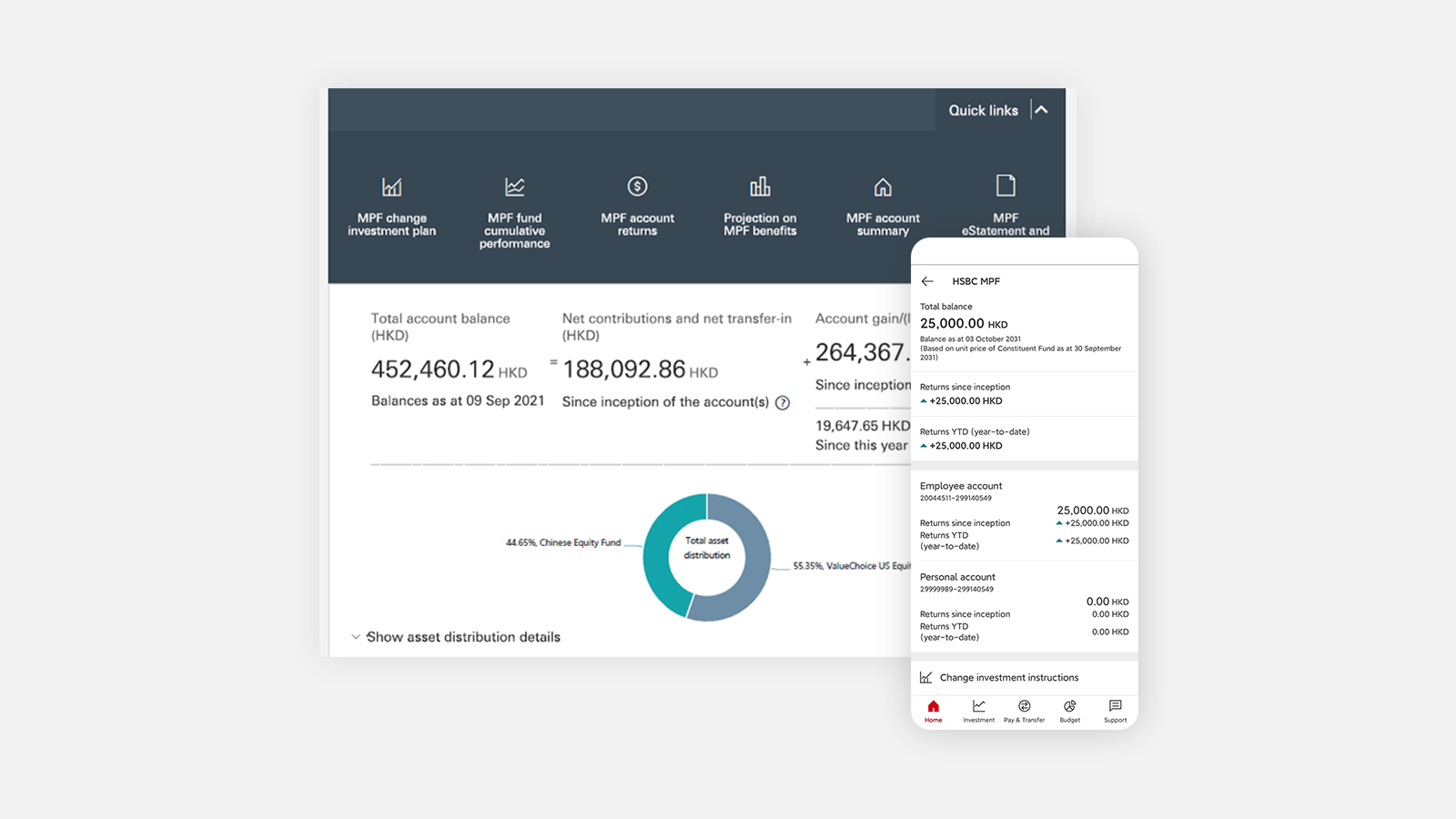Open MPF change investment plan icon
This screenshot has height=819, width=1456.
point(391,187)
